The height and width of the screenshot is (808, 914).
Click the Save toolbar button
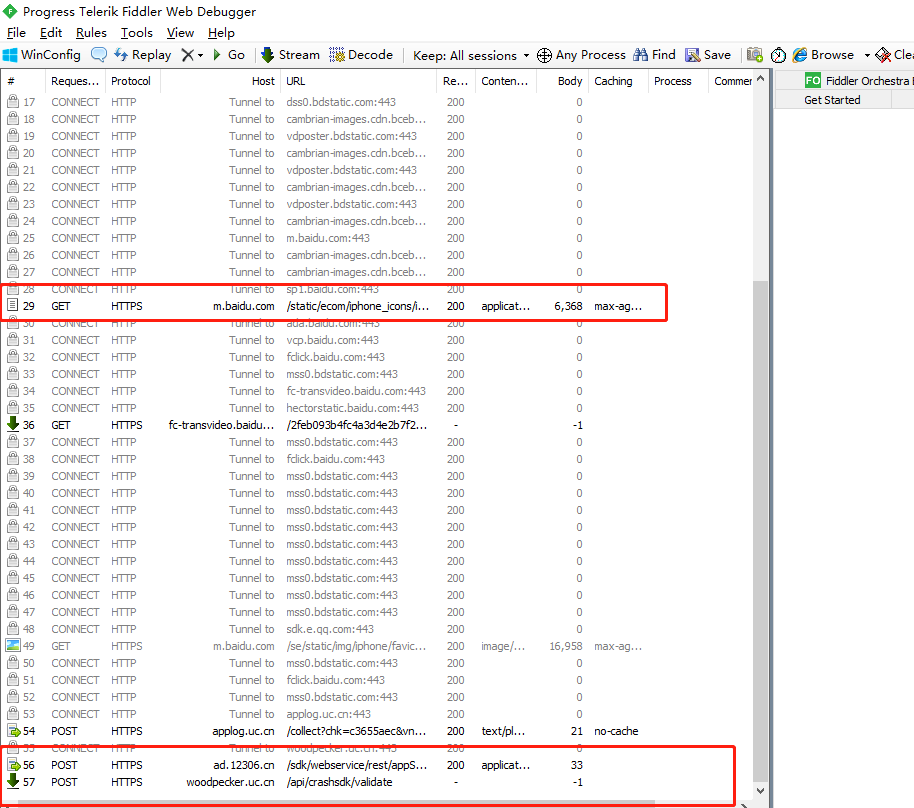[708, 55]
